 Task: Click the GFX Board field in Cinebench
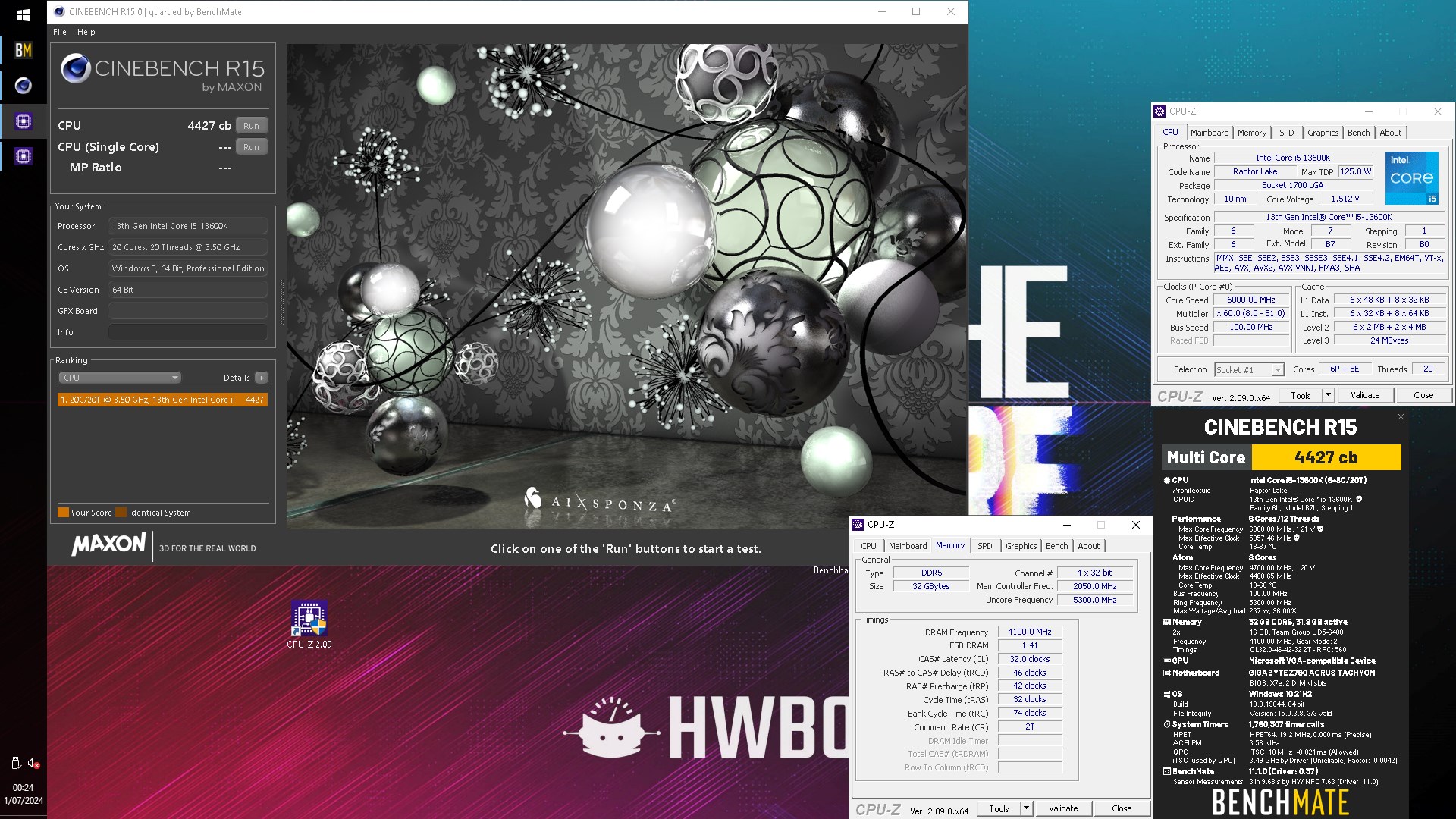click(x=188, y=311)
